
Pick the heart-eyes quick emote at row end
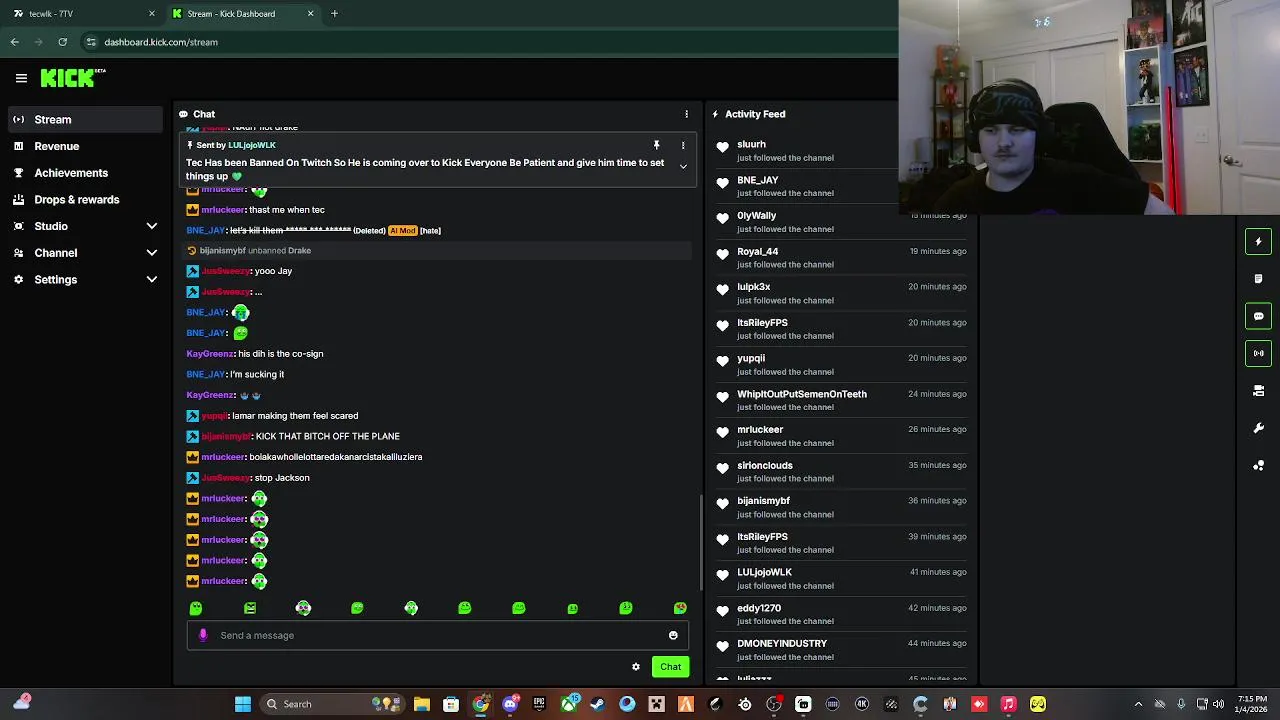[680, 608]
